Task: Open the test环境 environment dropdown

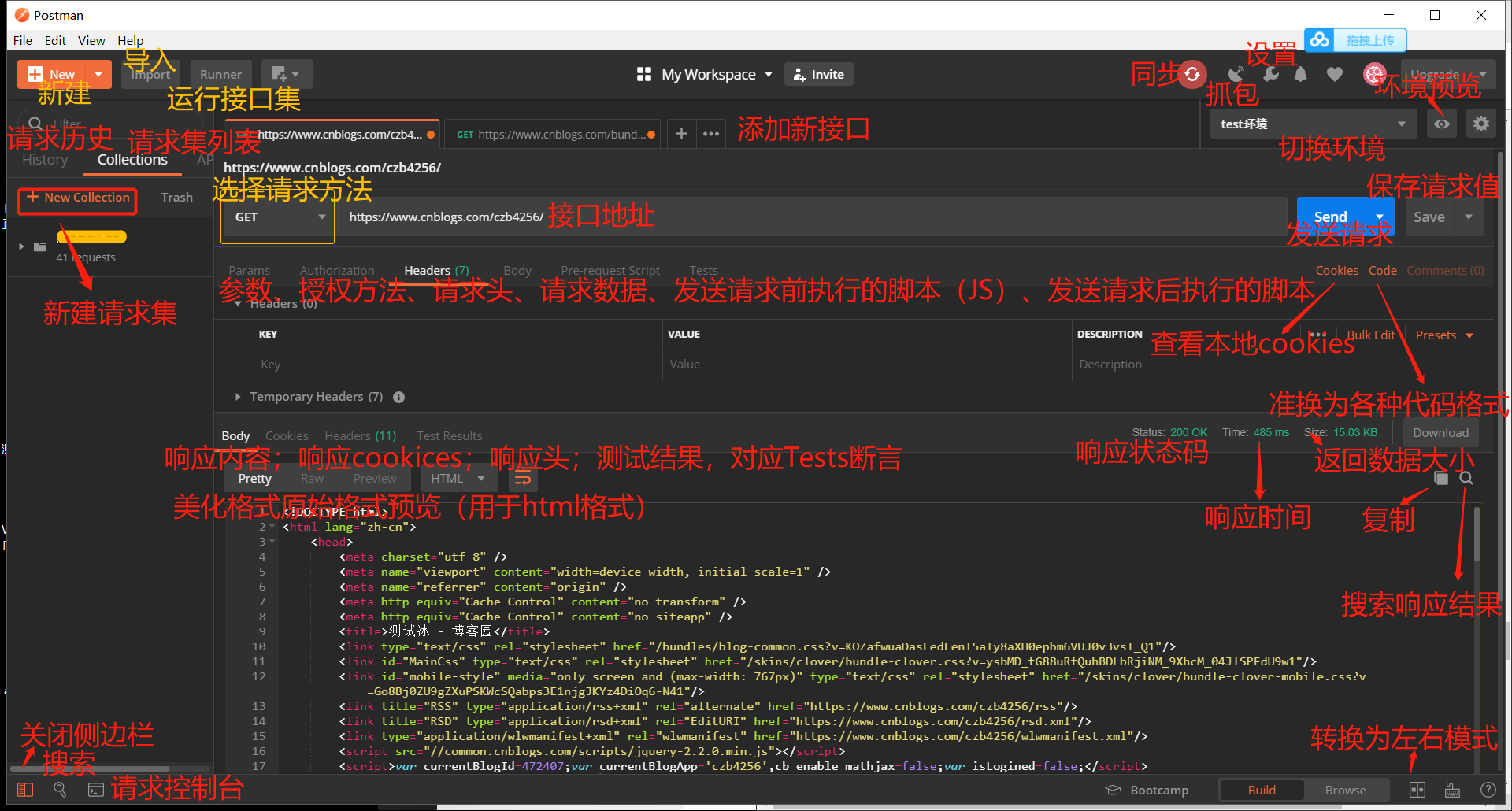Action: click(1313, 124)
